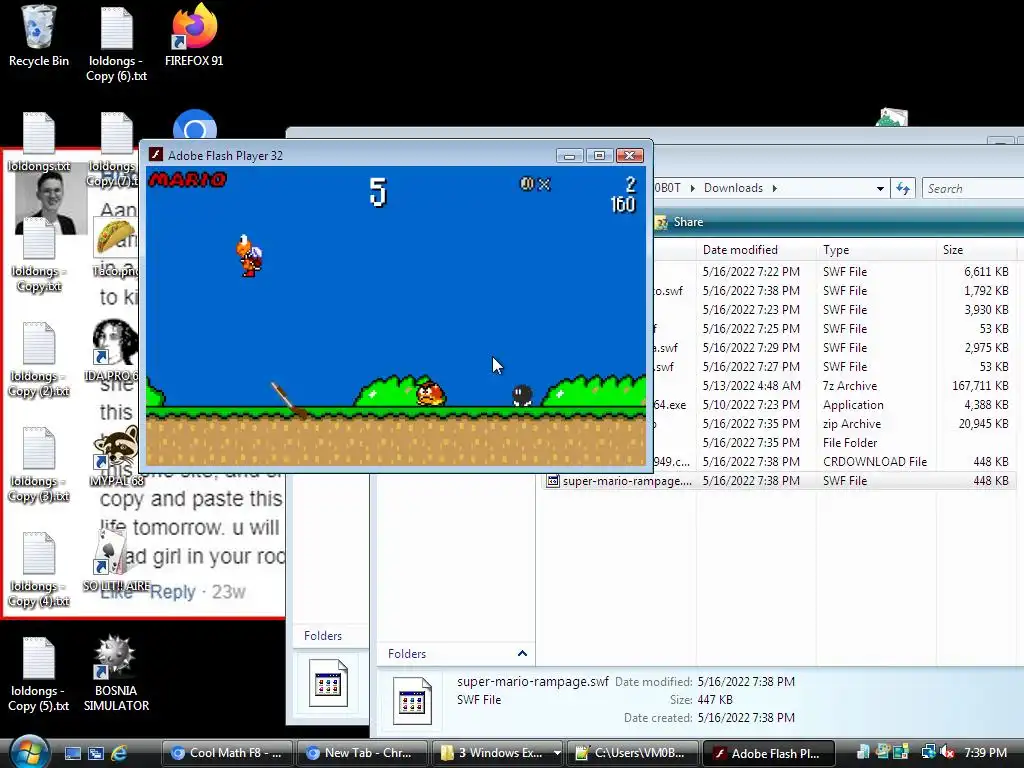
Task: Select the loldongs - Copy (5).txt desktop file
Action: (x=39, y=674)
